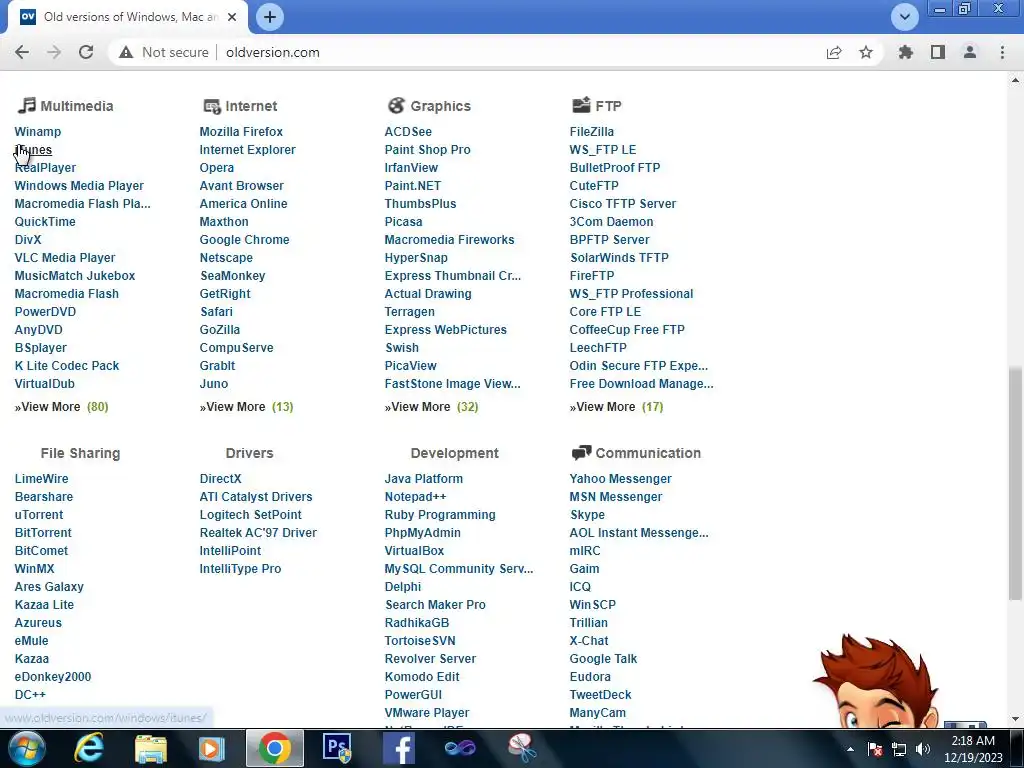
Task: Open the Winamp link
Action: pos(38,131)
